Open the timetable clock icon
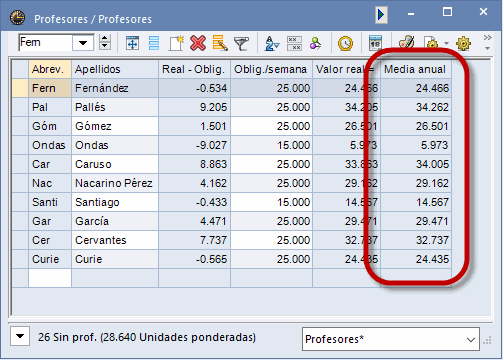 (345, 44)
